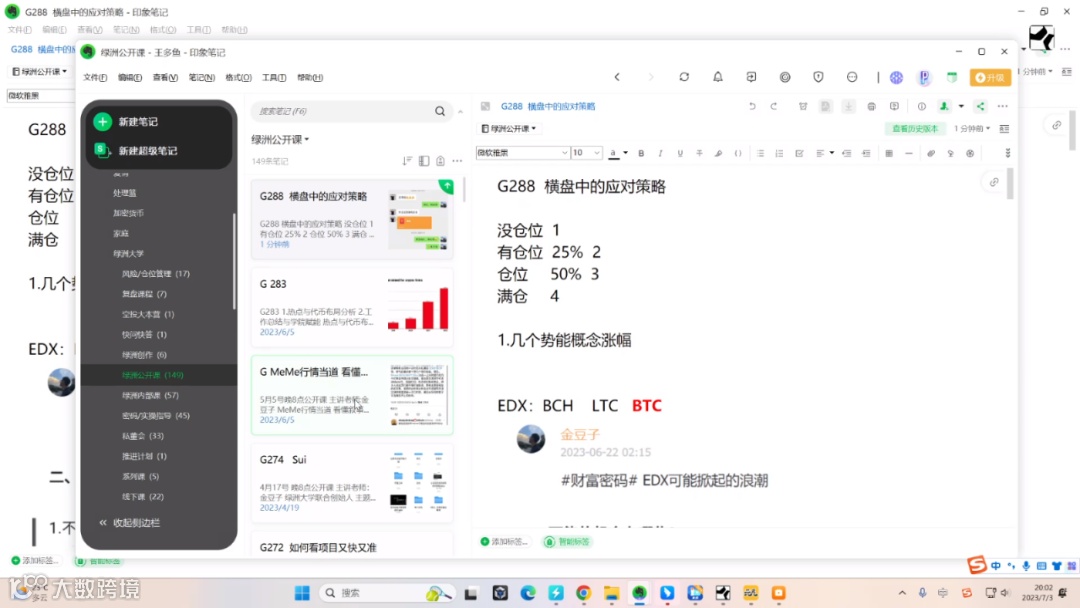Click taskbar search box
1080x608 pixels.
(387, 593)
